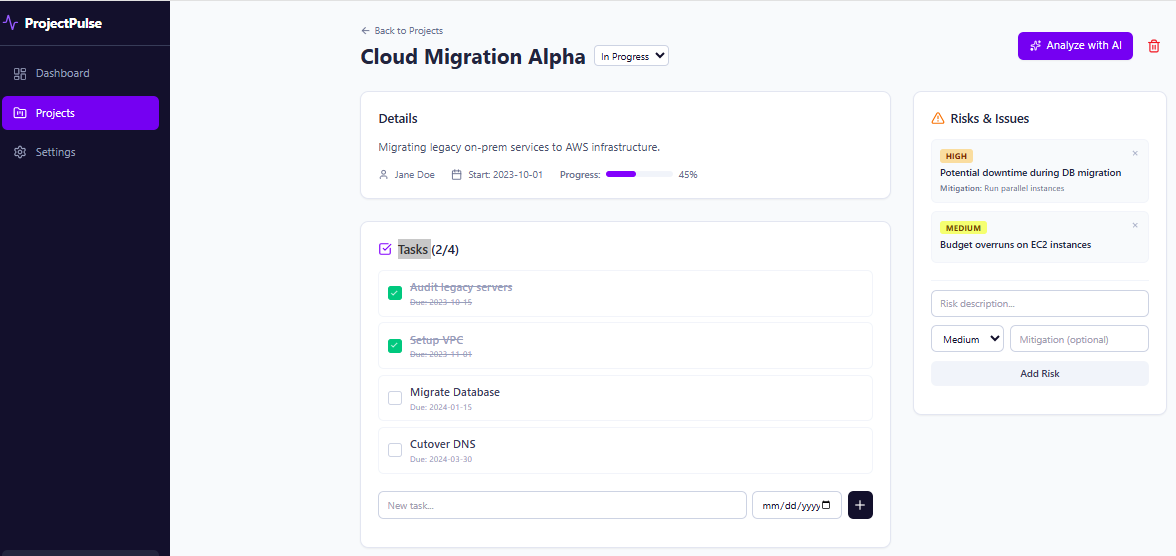Click the Risk description input field
This screenshot has width=1176, height=556.
click(x=1040, y=304)
